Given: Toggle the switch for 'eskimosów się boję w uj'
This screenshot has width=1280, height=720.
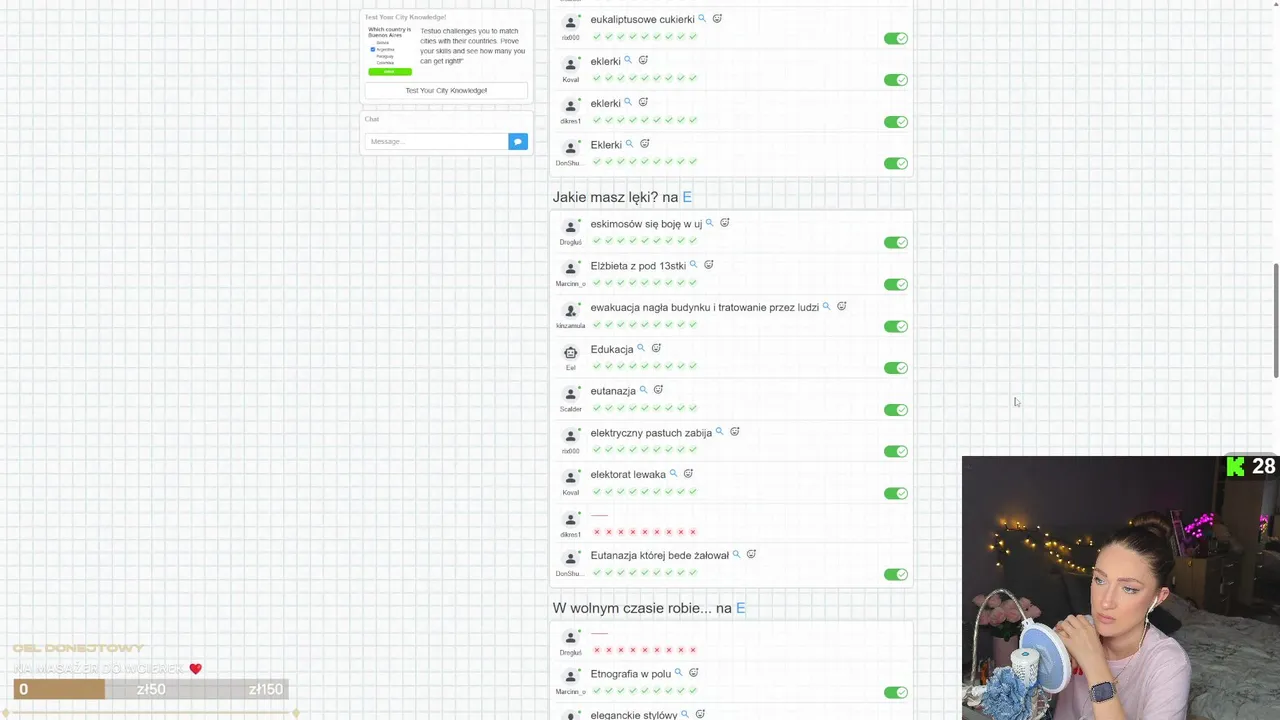Looking at the screenshot, I should pyautogui.click(x=895, y=242).
